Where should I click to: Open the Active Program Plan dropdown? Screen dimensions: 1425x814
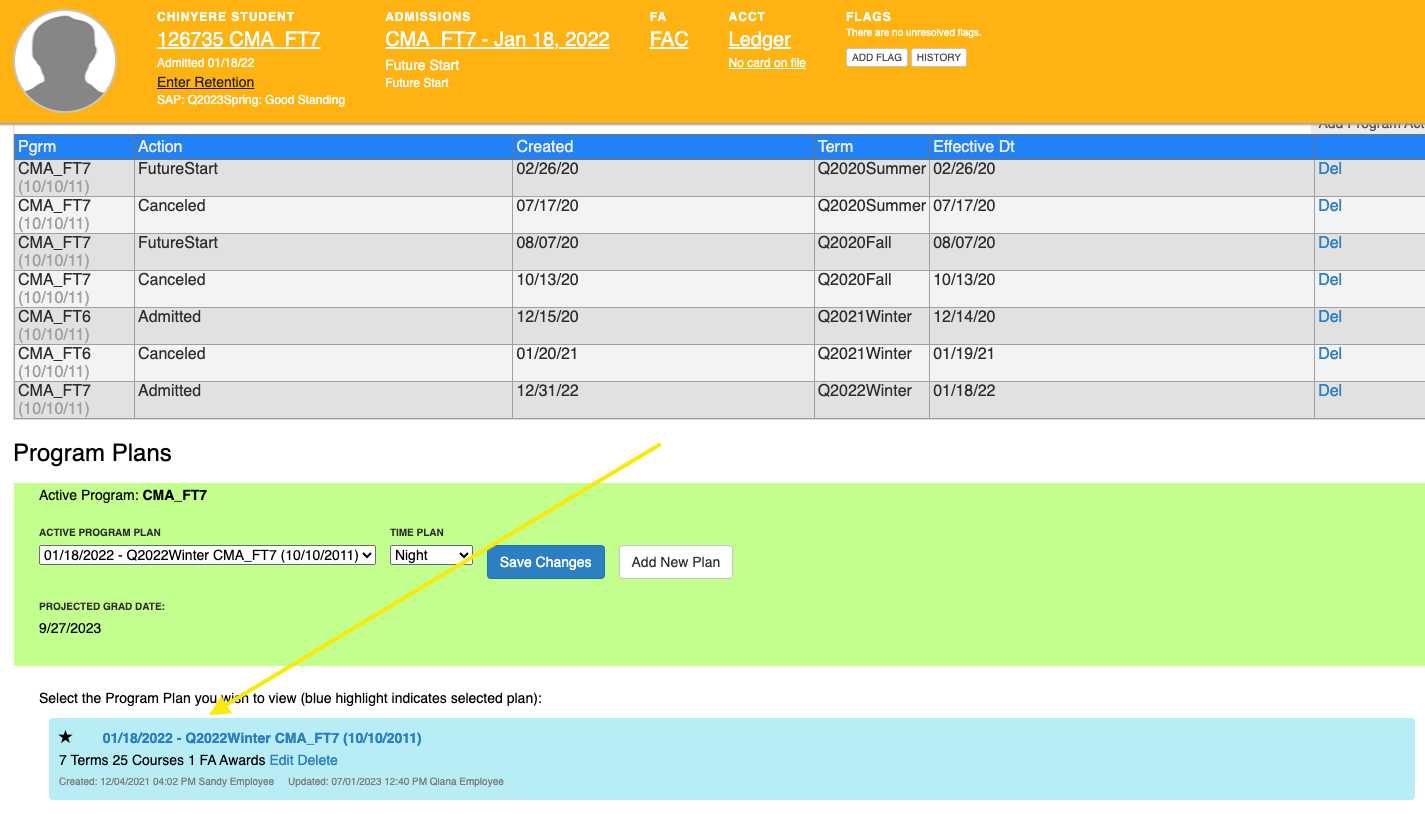coord(207,555)
